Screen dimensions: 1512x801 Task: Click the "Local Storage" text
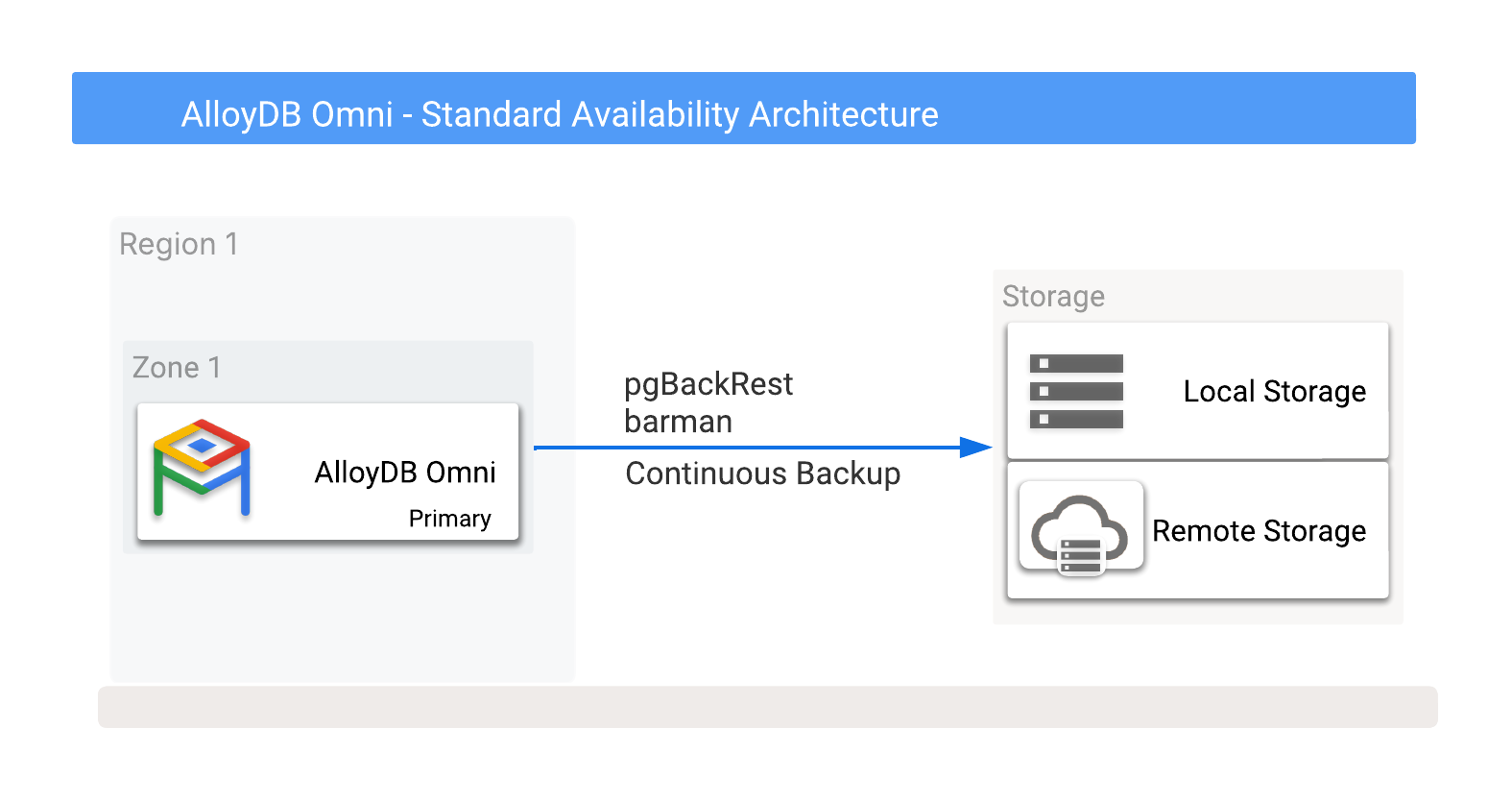point(1274,392)
